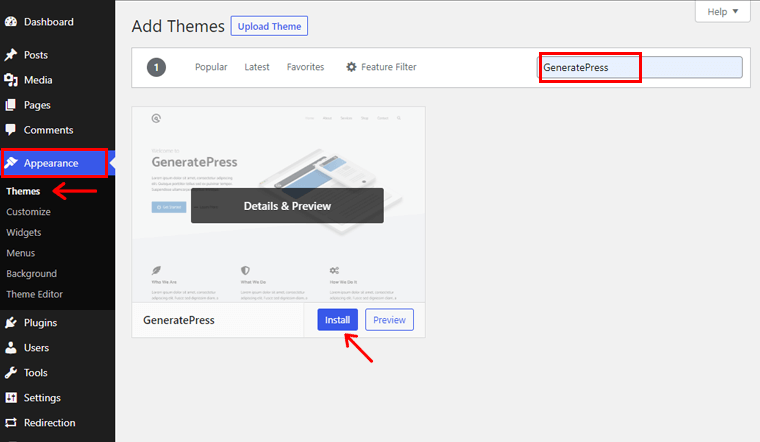Click the Posts pushpin icon
The height and width of the screenshot is (442, 760).
click(11, 55)
